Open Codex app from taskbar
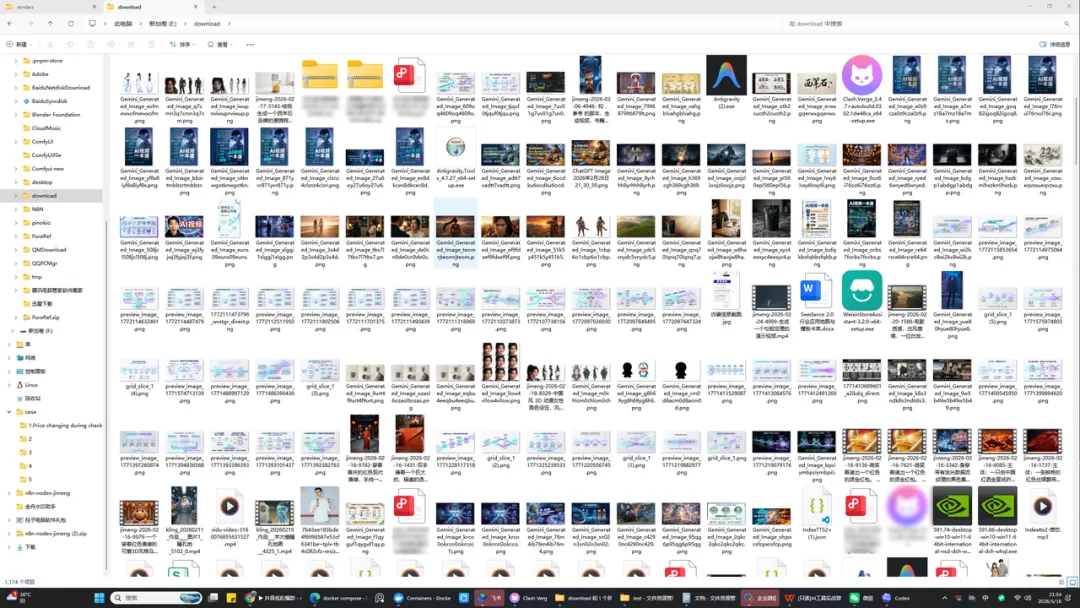This screenshot has width=1080, height=608. coord(896,598)
